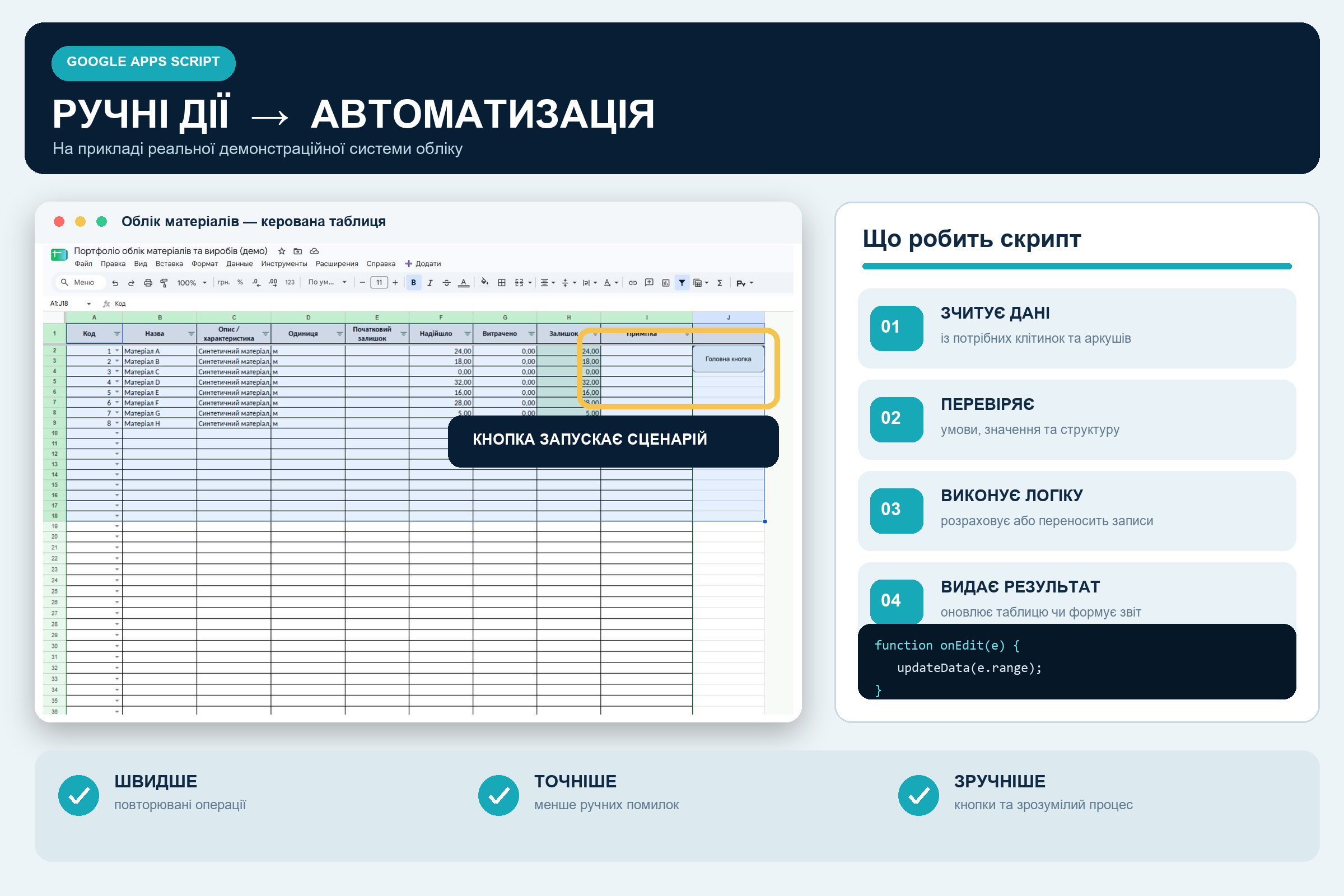Insert chart using chart icon

click(666, 282)
